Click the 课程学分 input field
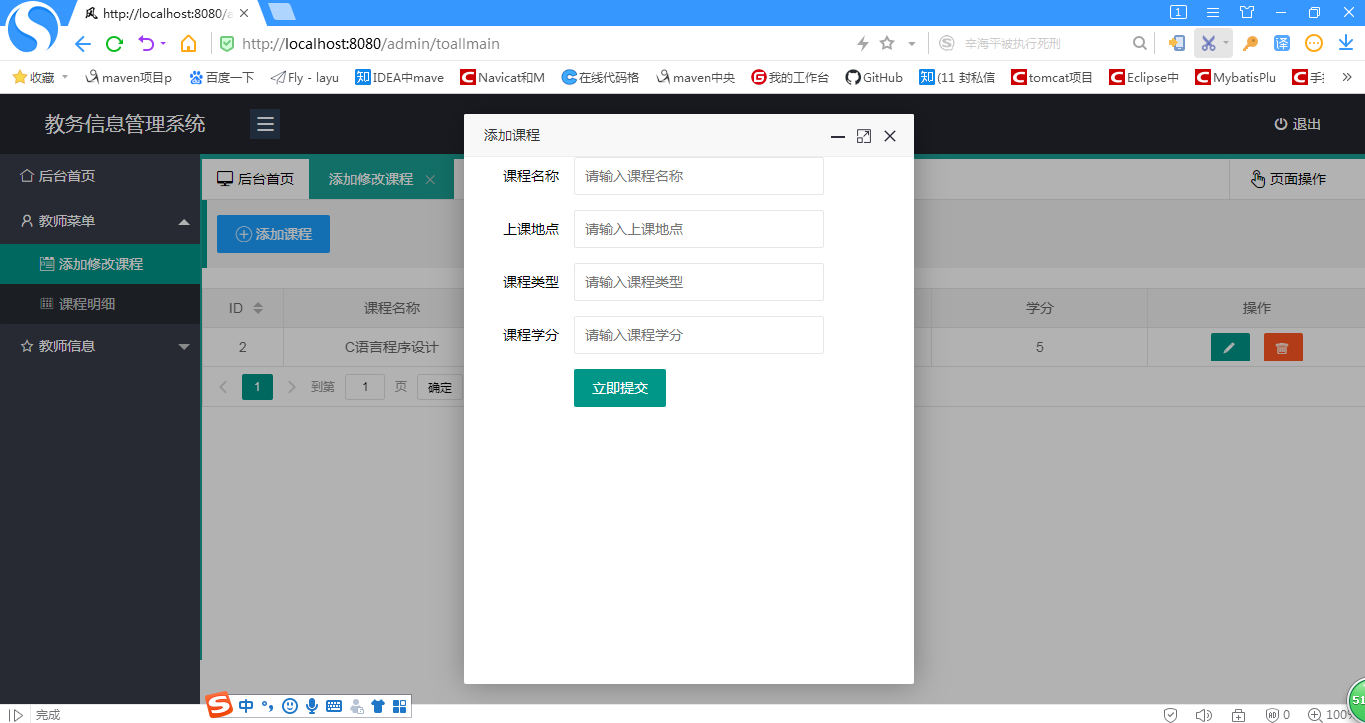The height and width of the screenshot is (723, 1365). pyautogui.click(x=699, y=335)
